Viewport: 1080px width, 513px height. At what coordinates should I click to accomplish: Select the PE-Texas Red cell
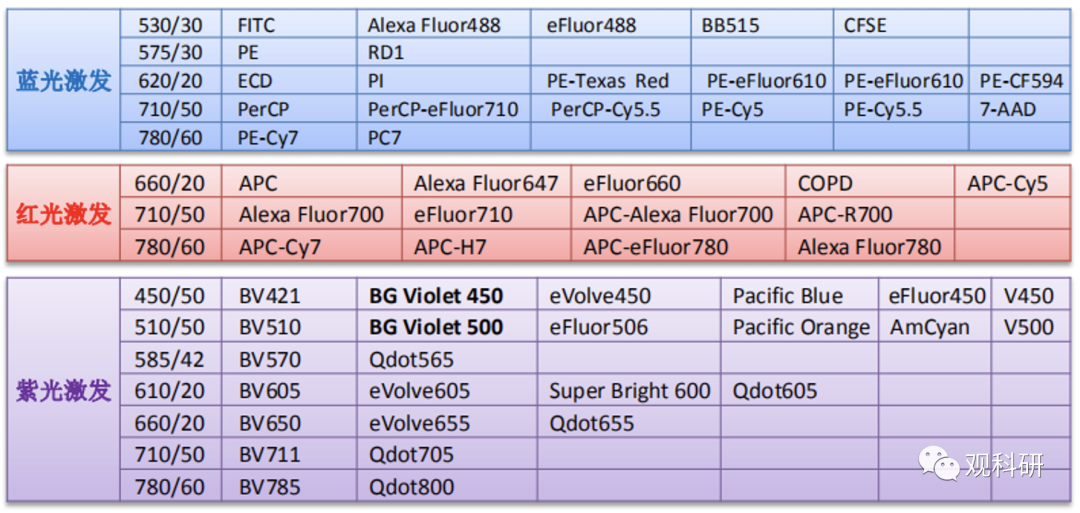tap(608, 81)
